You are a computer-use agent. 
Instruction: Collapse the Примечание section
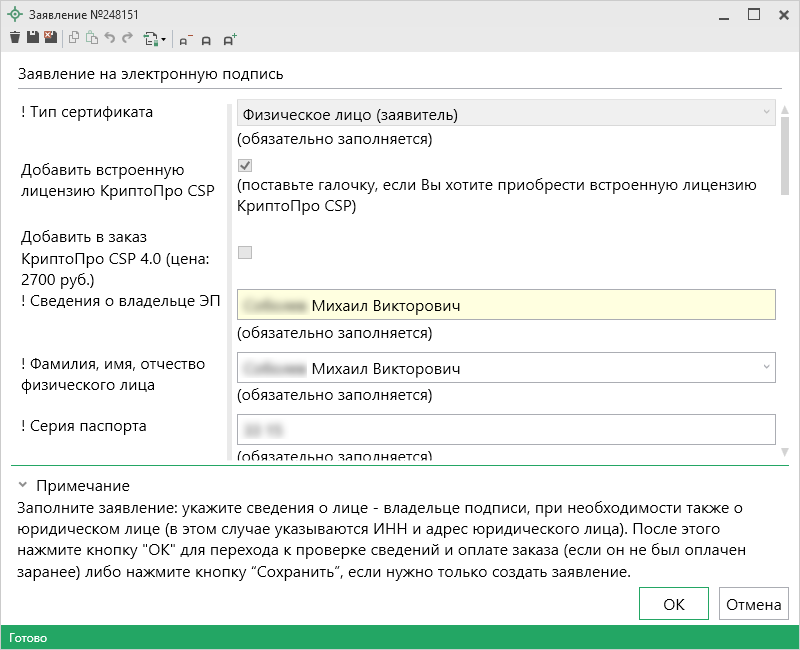[21, 486]
